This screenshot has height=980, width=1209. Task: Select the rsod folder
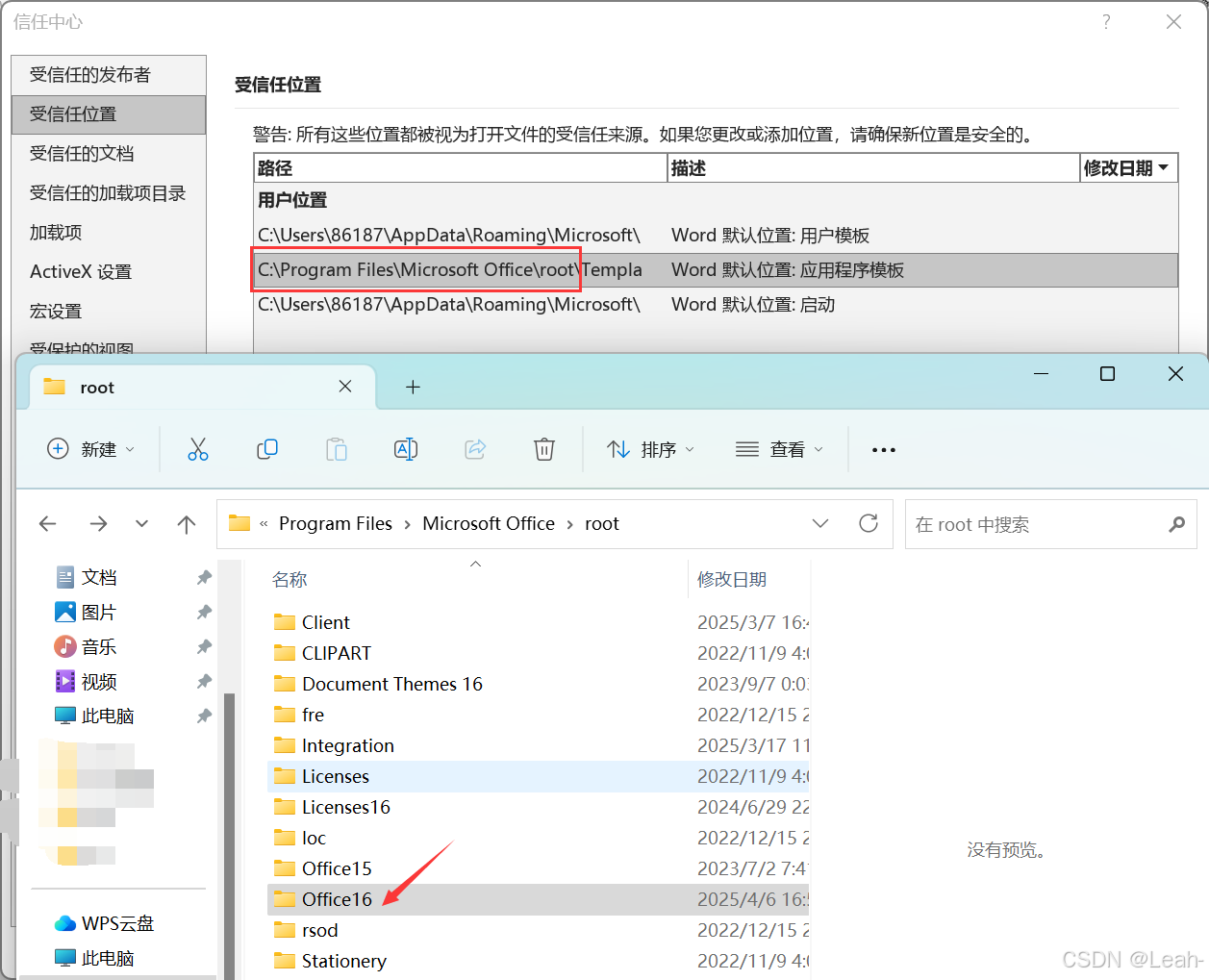pyautogui.click(x=539, y=930)
